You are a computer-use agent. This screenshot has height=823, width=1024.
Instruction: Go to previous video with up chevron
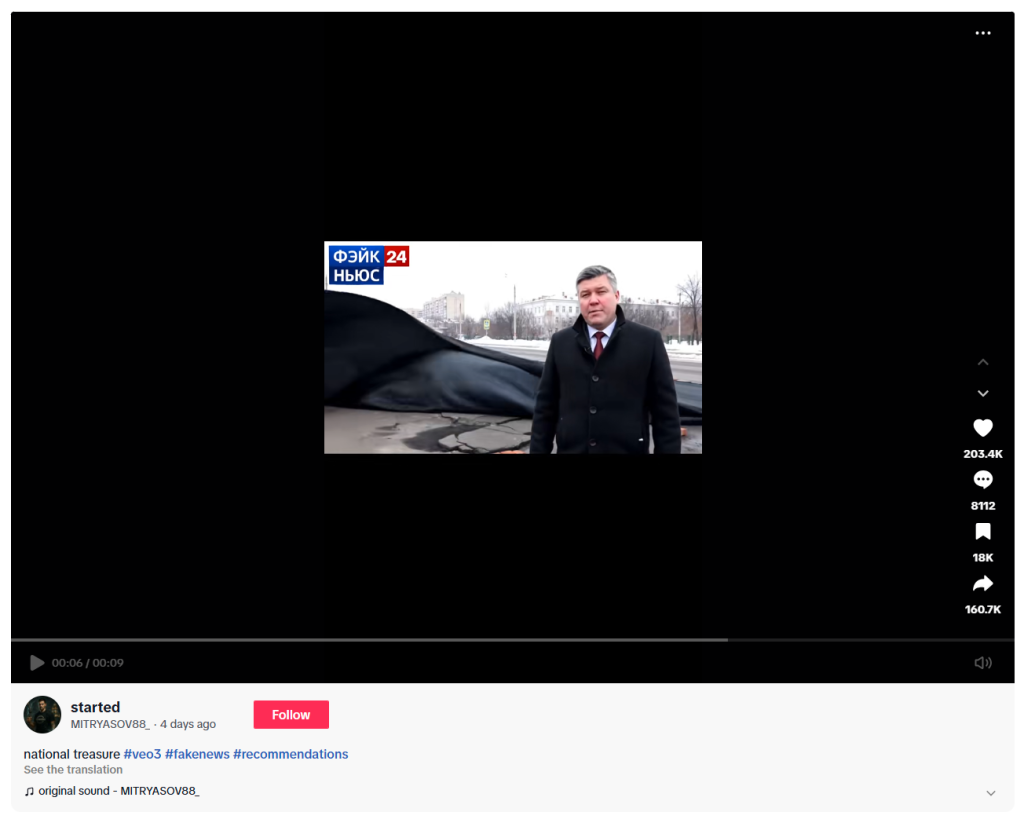click(982, 363)
